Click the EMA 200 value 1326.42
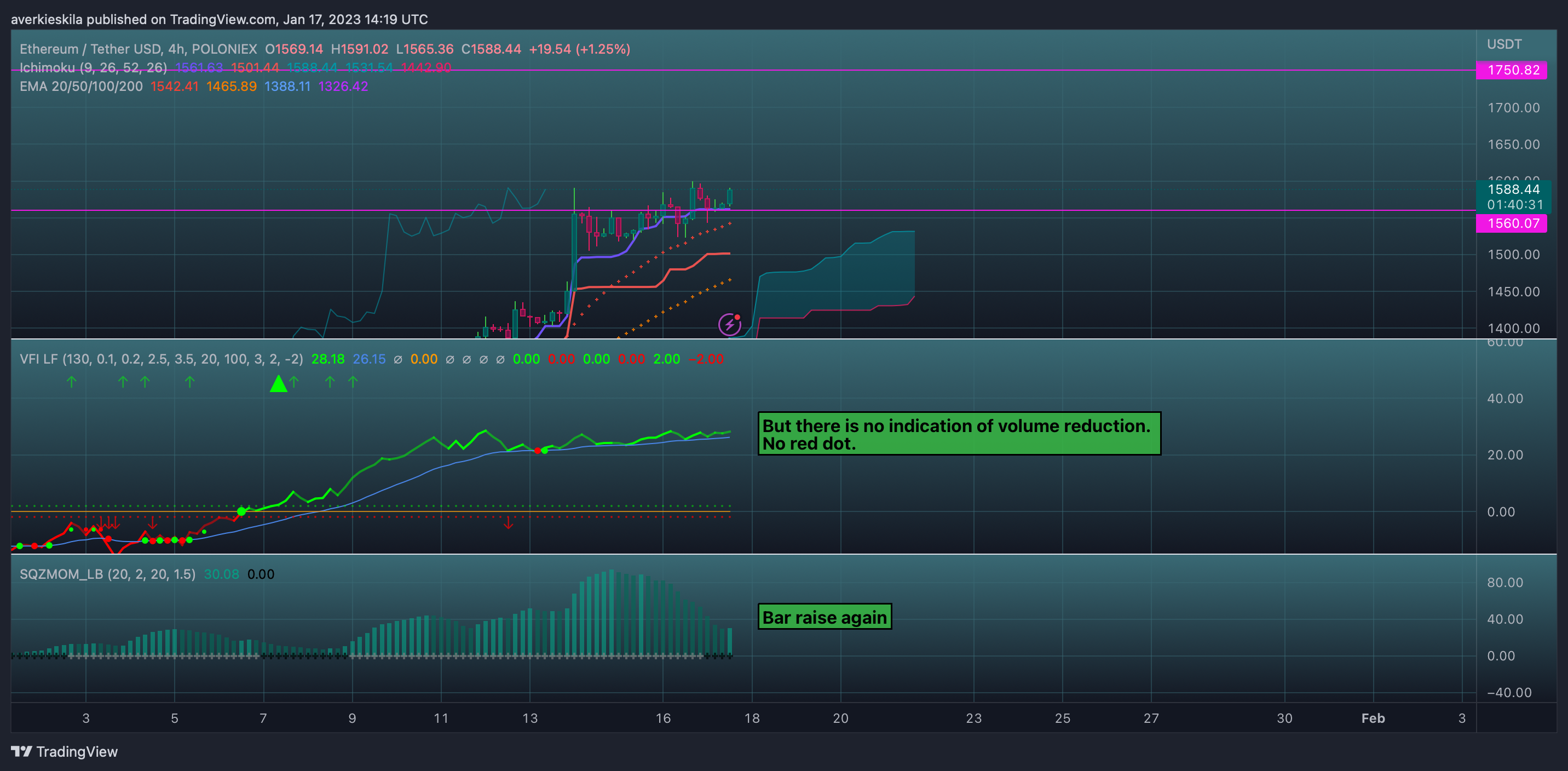Image resolution: width=1568 pixels, height=771 pixels. pyautogui.click(x=343, y=87)
